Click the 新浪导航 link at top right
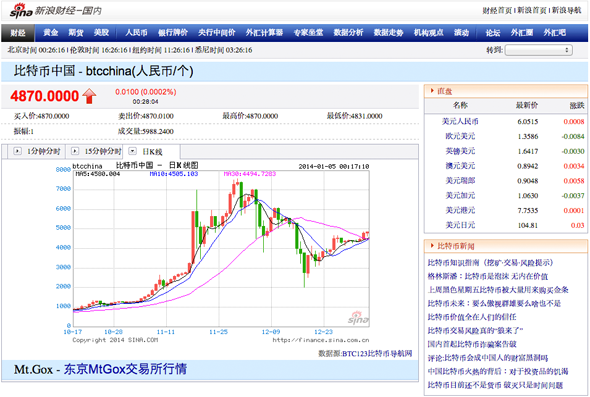Viewport: 590px width, 397px height. click(x=567, y=11)
